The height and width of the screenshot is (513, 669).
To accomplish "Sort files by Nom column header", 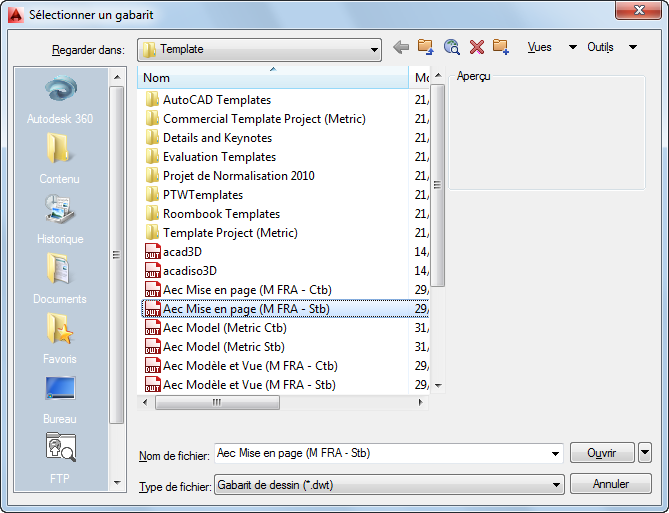I will [273, 77].
